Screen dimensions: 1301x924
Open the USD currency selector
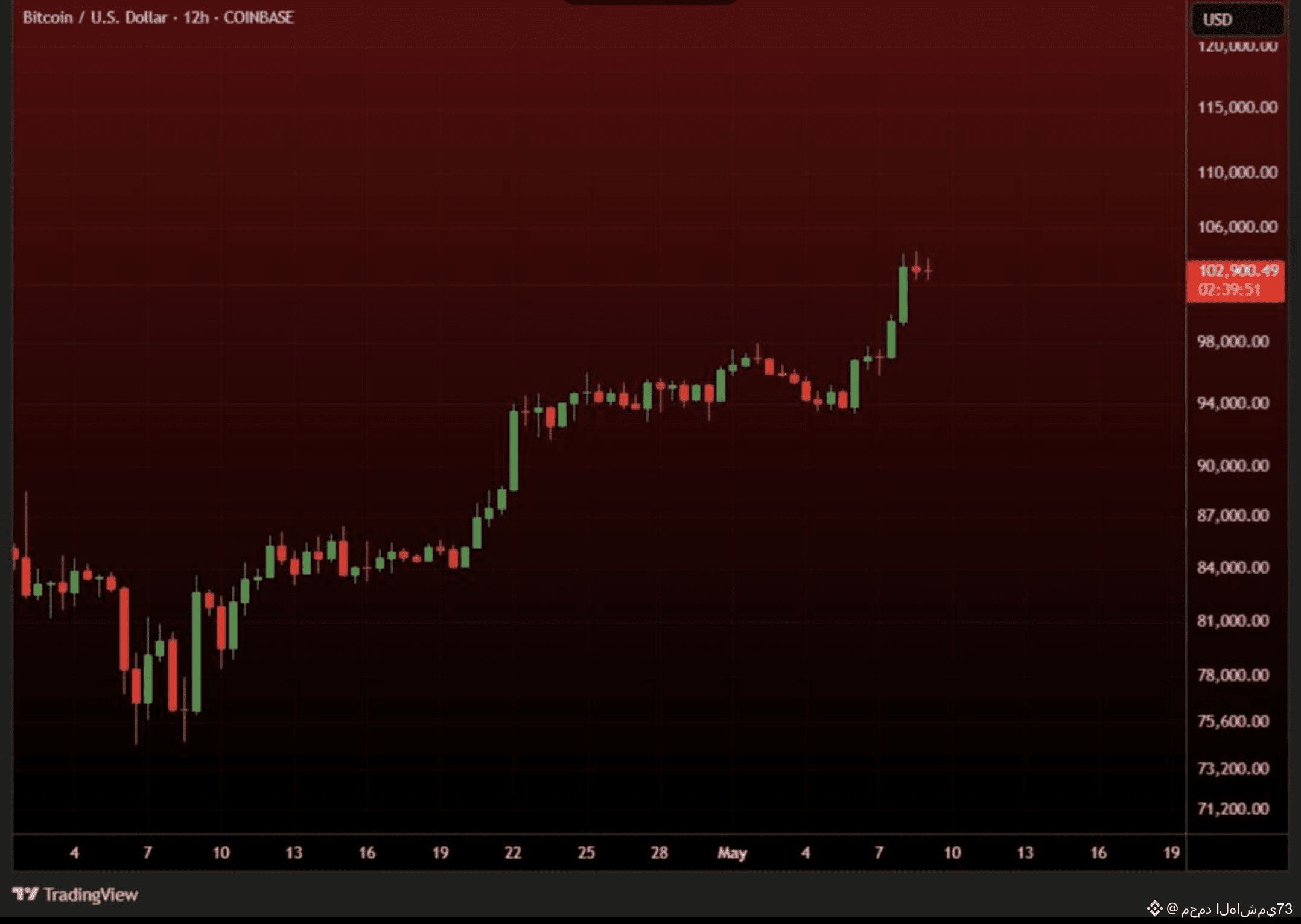tap(1237, 20)
